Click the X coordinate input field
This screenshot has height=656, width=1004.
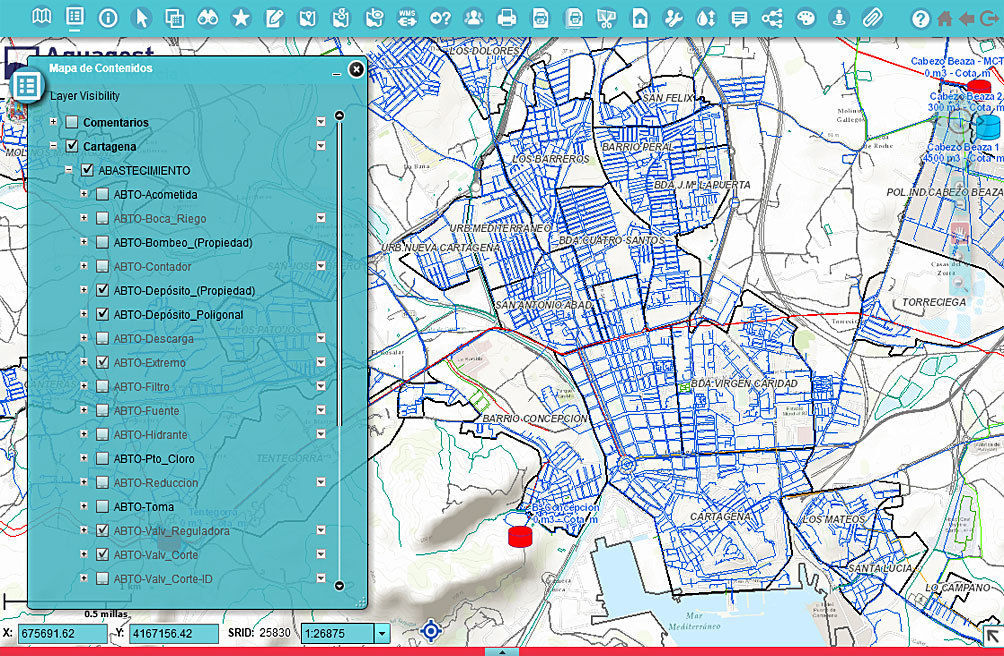tap(63, 634)
